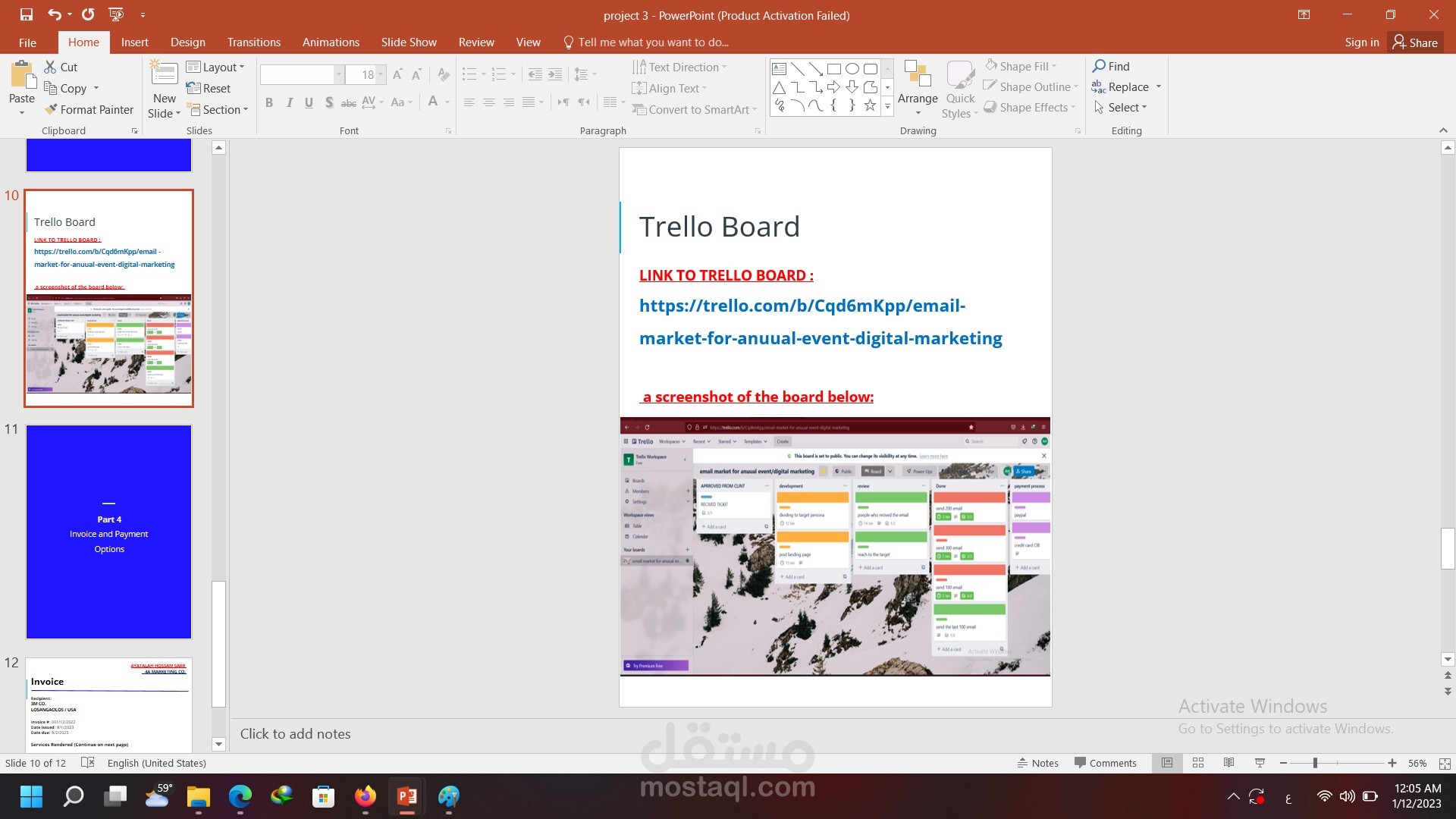
Task: Open the Transitions tab
Action: (253, 42)
